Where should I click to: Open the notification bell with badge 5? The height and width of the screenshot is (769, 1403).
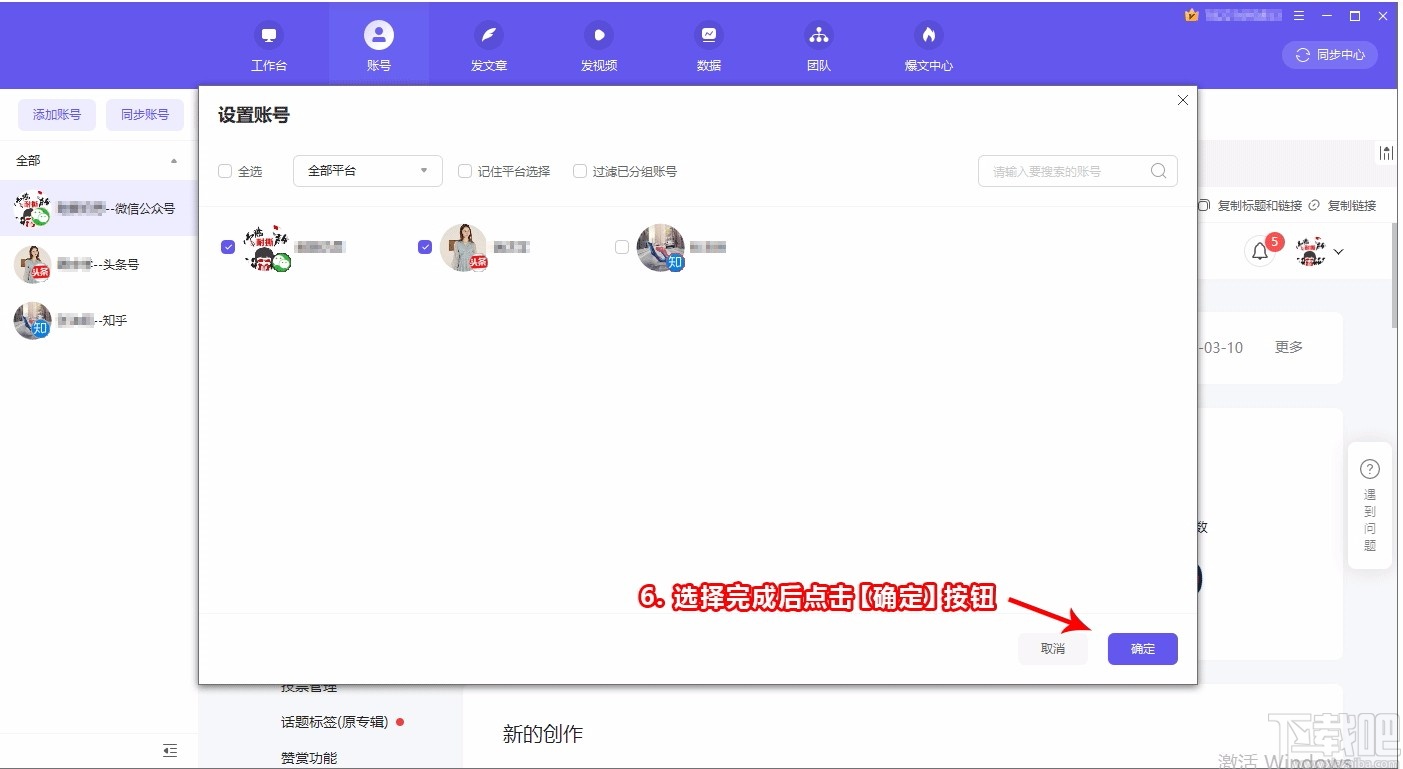(1259, 251)
